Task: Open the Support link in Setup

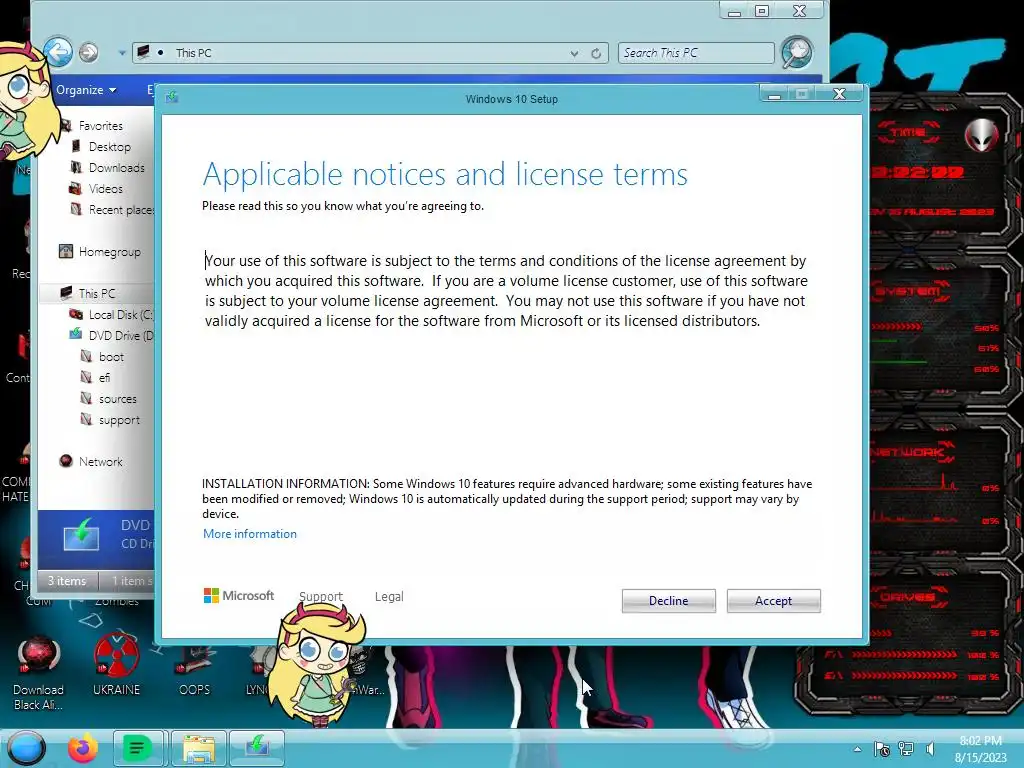Action: coord(321,596)
